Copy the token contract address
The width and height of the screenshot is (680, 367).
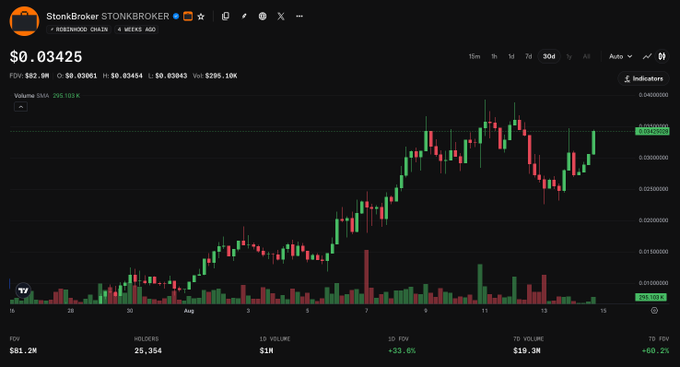[226, 16]
